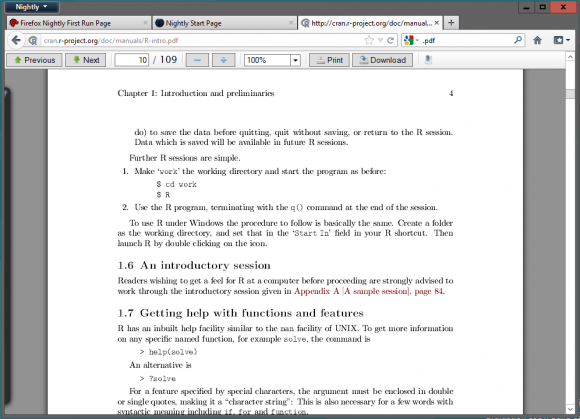Switch to the Nightly Start Page tab
Screen dimensions: 580x419
click(x=224, y=23)
